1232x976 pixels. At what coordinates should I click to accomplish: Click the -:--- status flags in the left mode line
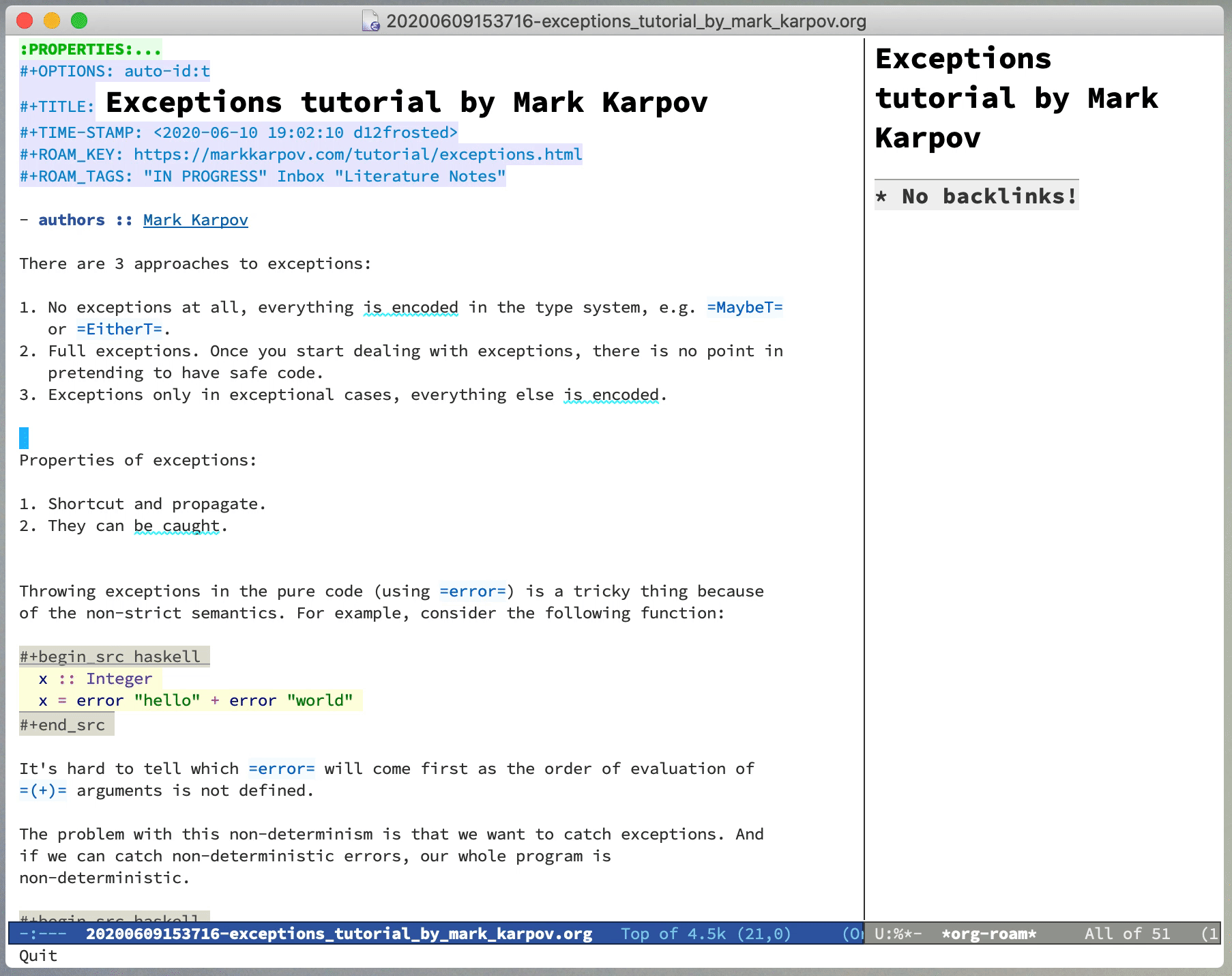point(43,934)
